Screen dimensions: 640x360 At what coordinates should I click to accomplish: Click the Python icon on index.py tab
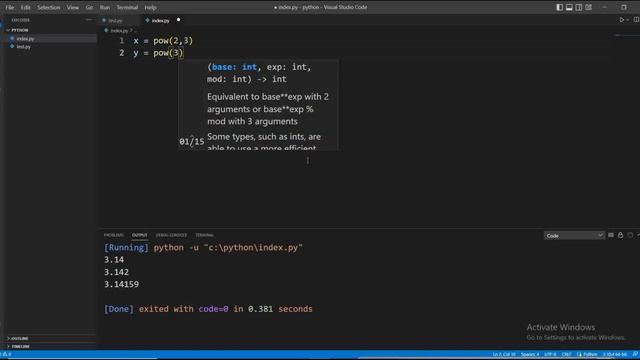pos(147,20)
